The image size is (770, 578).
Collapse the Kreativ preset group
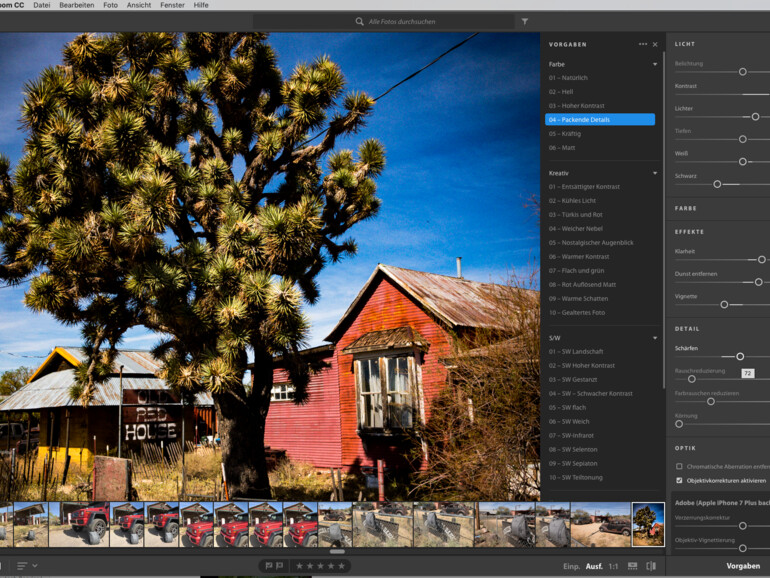pos(655,173)
